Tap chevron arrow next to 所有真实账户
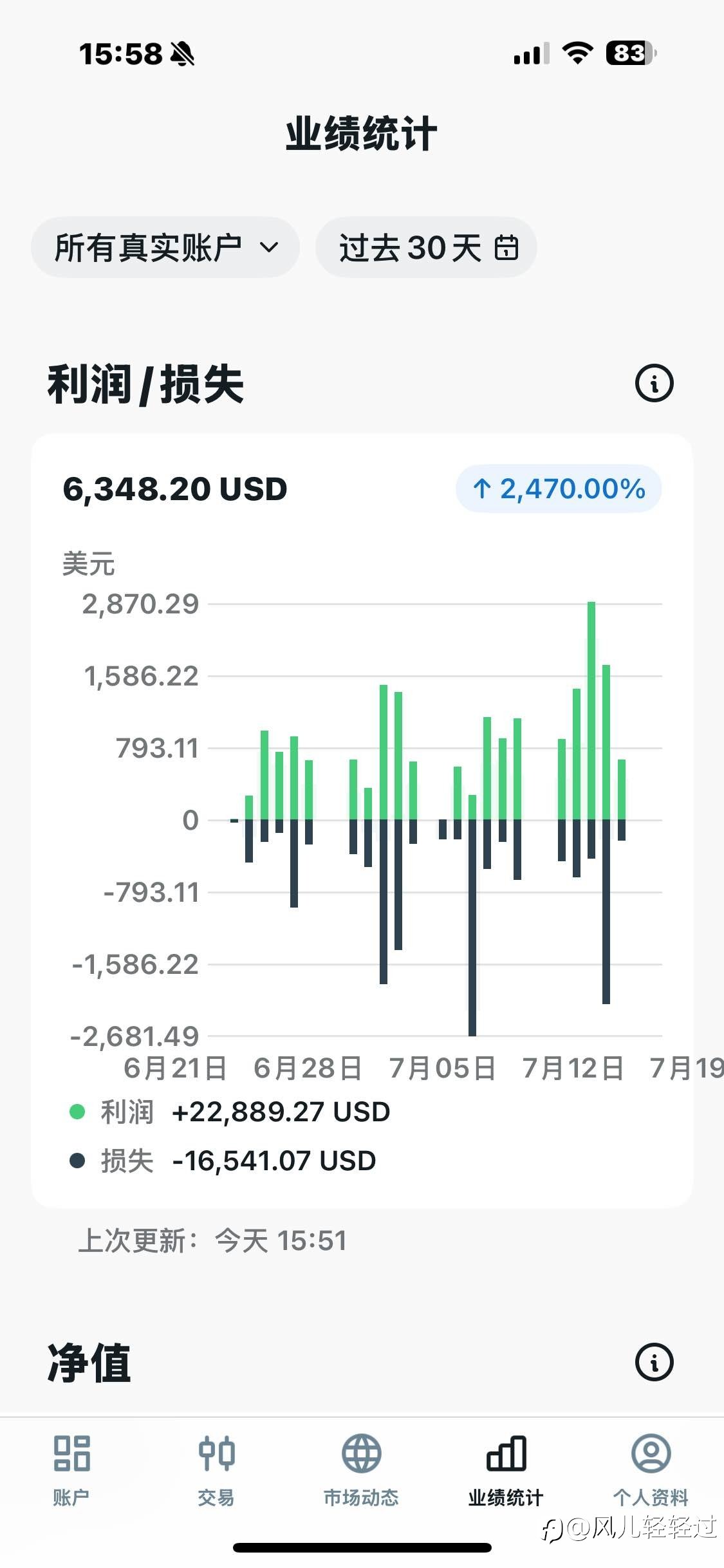The image size is (724, 1568). (269, 248)
